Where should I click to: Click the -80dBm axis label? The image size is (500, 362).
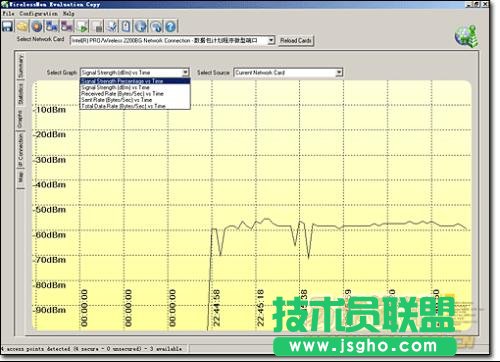click(50, 285)
